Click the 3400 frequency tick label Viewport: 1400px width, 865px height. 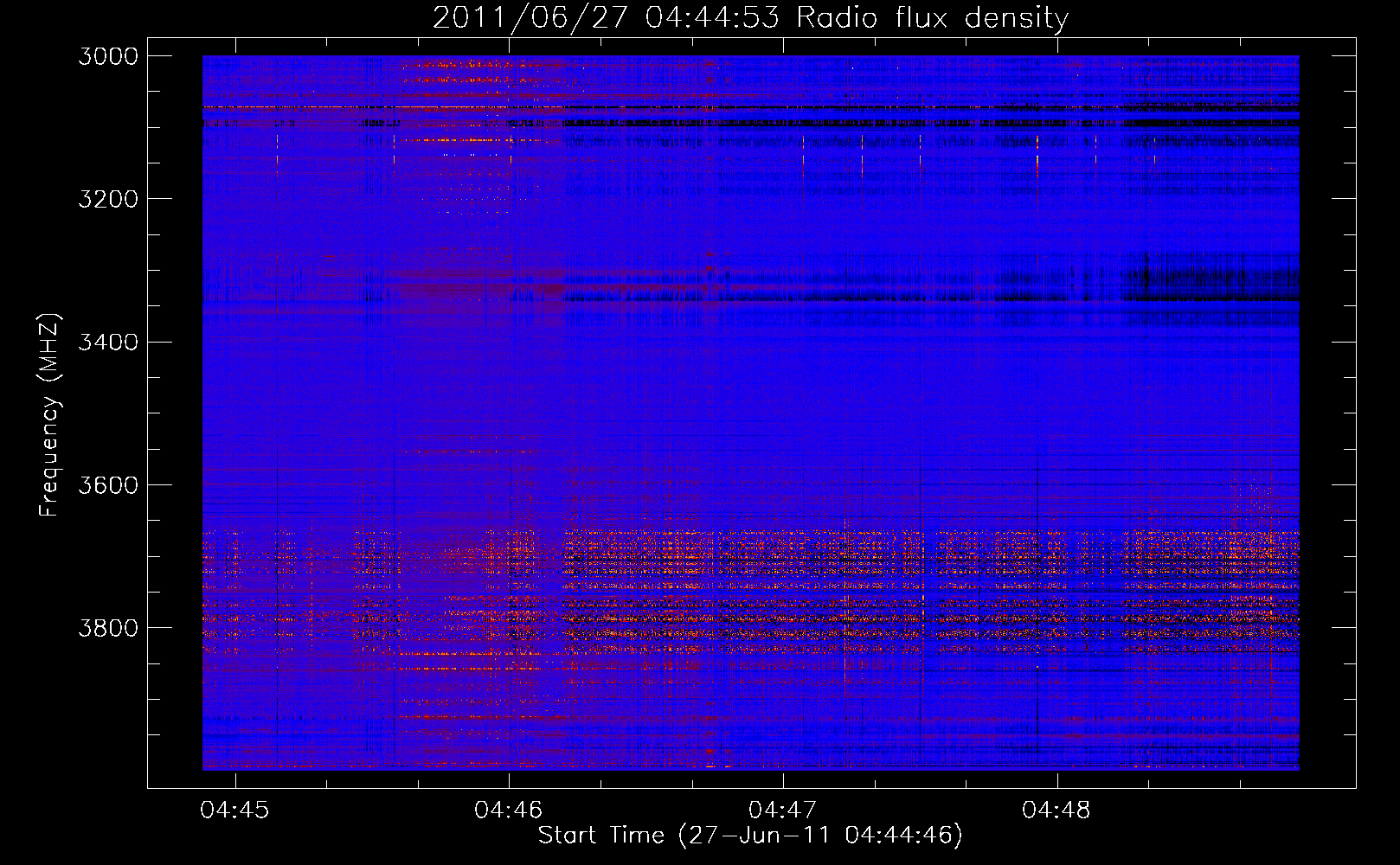click(108, 343)
